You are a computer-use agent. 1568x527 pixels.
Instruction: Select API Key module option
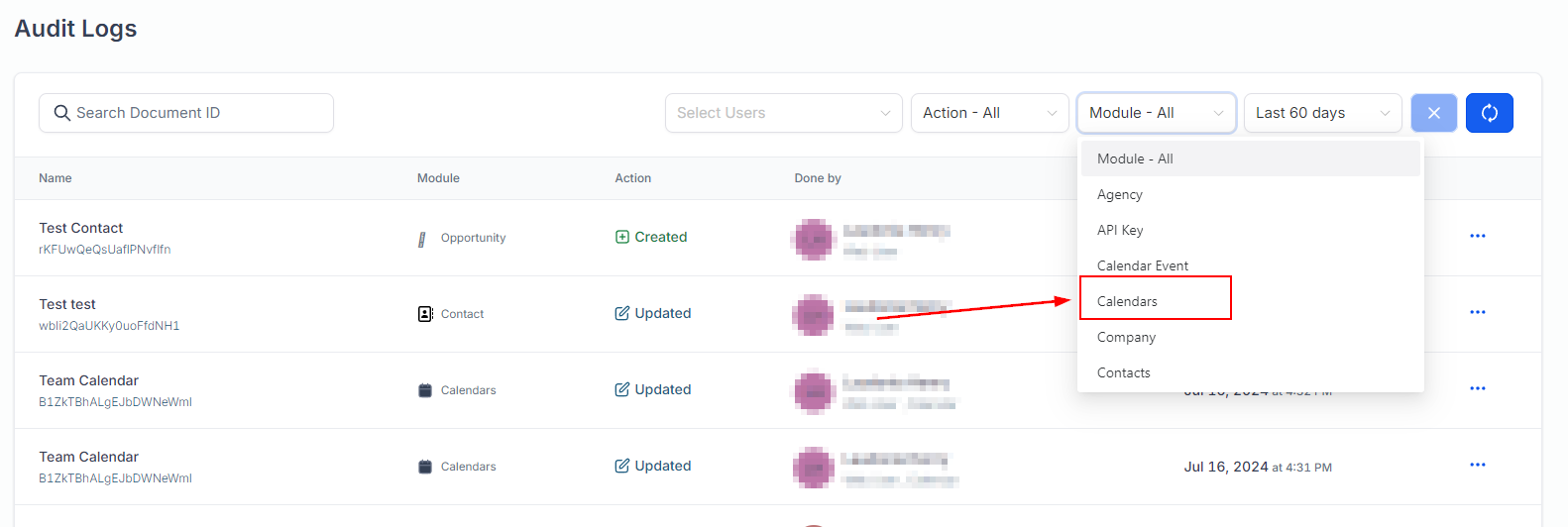(1120, 231)
